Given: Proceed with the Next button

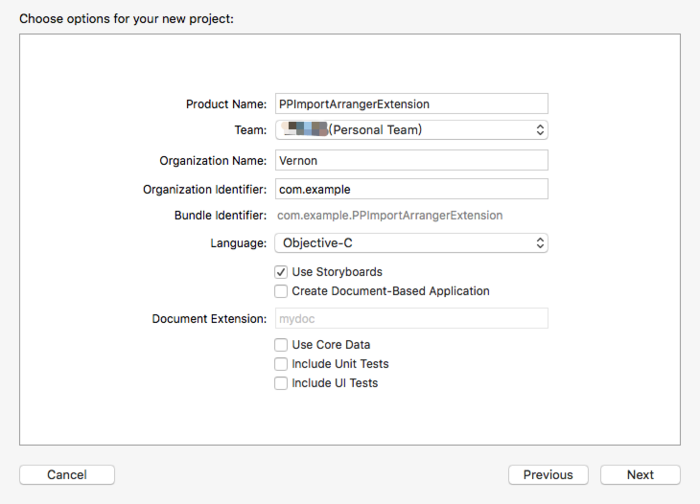Looking at the screenshot, I should click(x=640, y=475).
